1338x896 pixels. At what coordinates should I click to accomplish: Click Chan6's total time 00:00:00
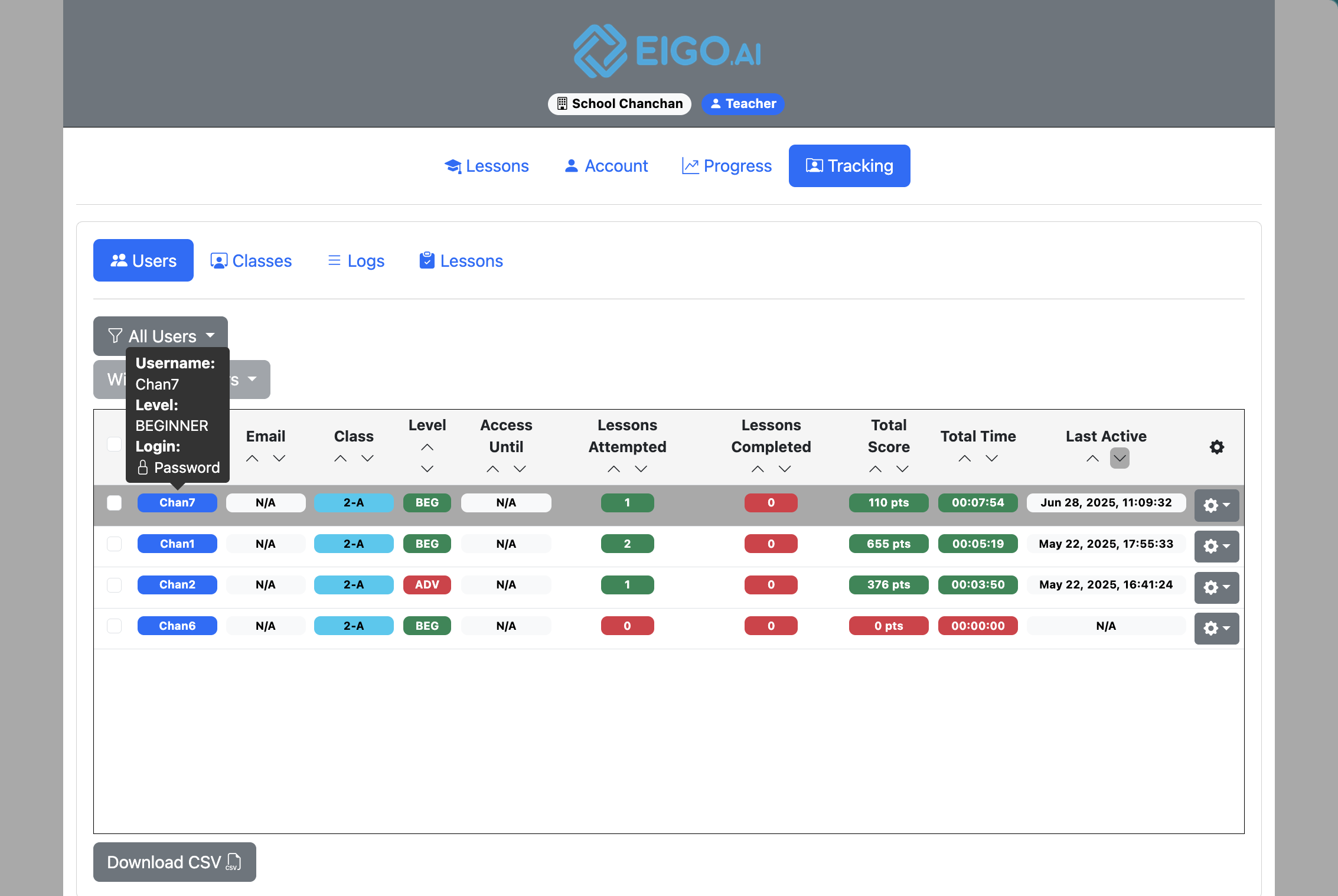pos(978,626)
